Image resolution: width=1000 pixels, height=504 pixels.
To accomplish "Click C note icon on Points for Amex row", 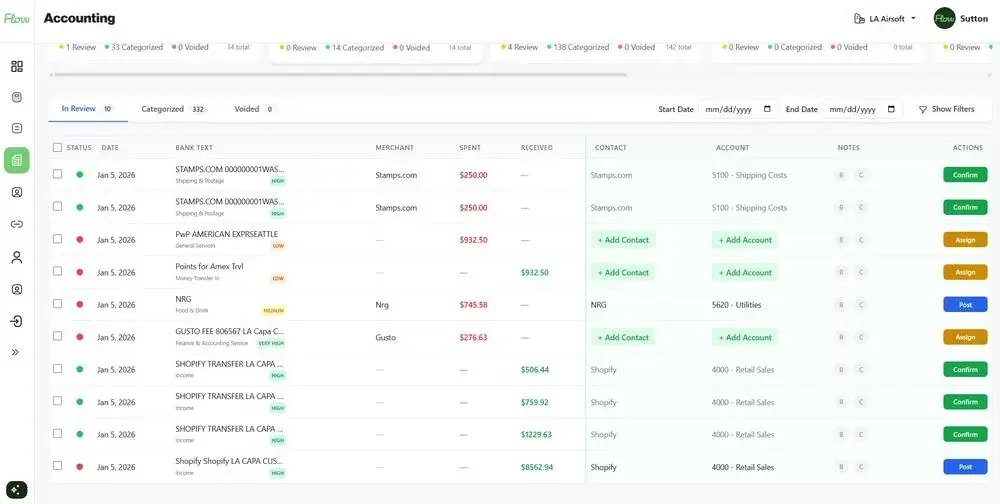I will [860, 272].
